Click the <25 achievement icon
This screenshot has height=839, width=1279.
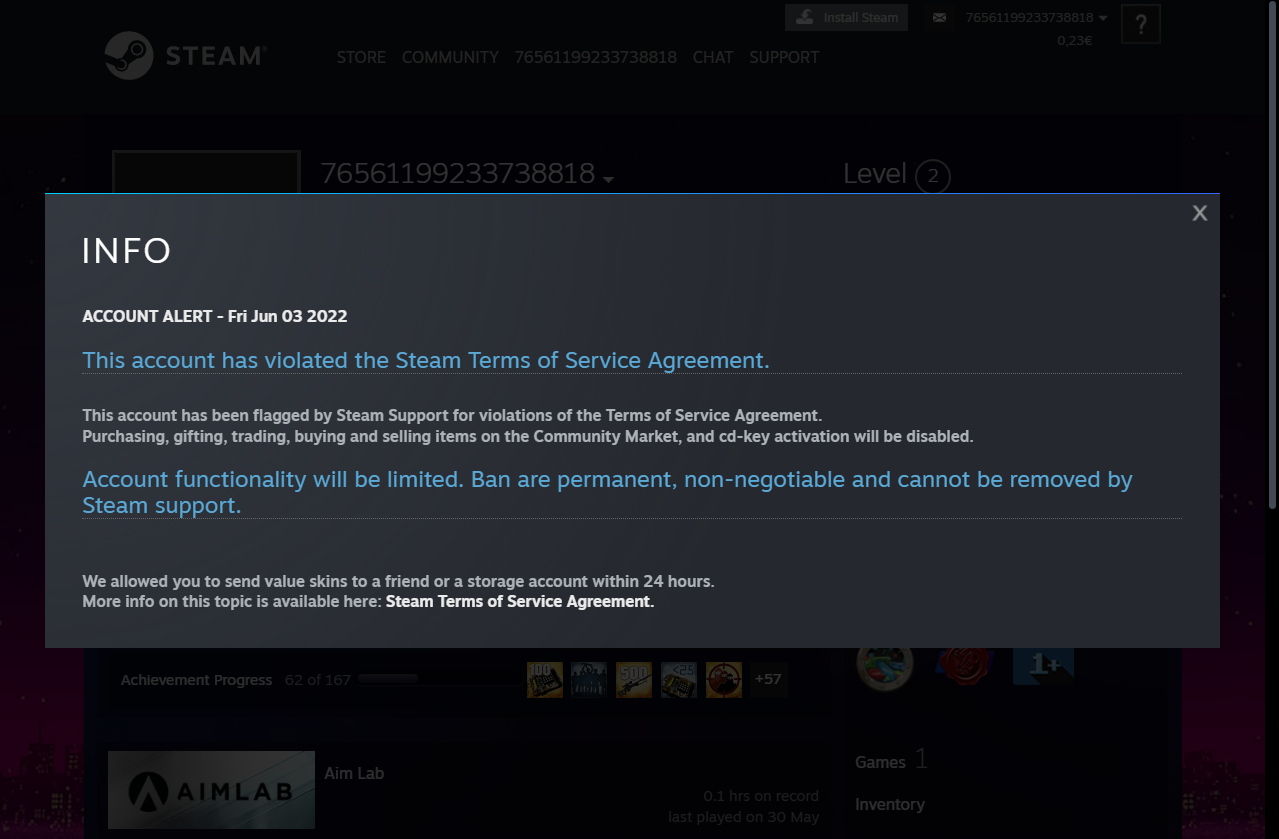point(679,679)
